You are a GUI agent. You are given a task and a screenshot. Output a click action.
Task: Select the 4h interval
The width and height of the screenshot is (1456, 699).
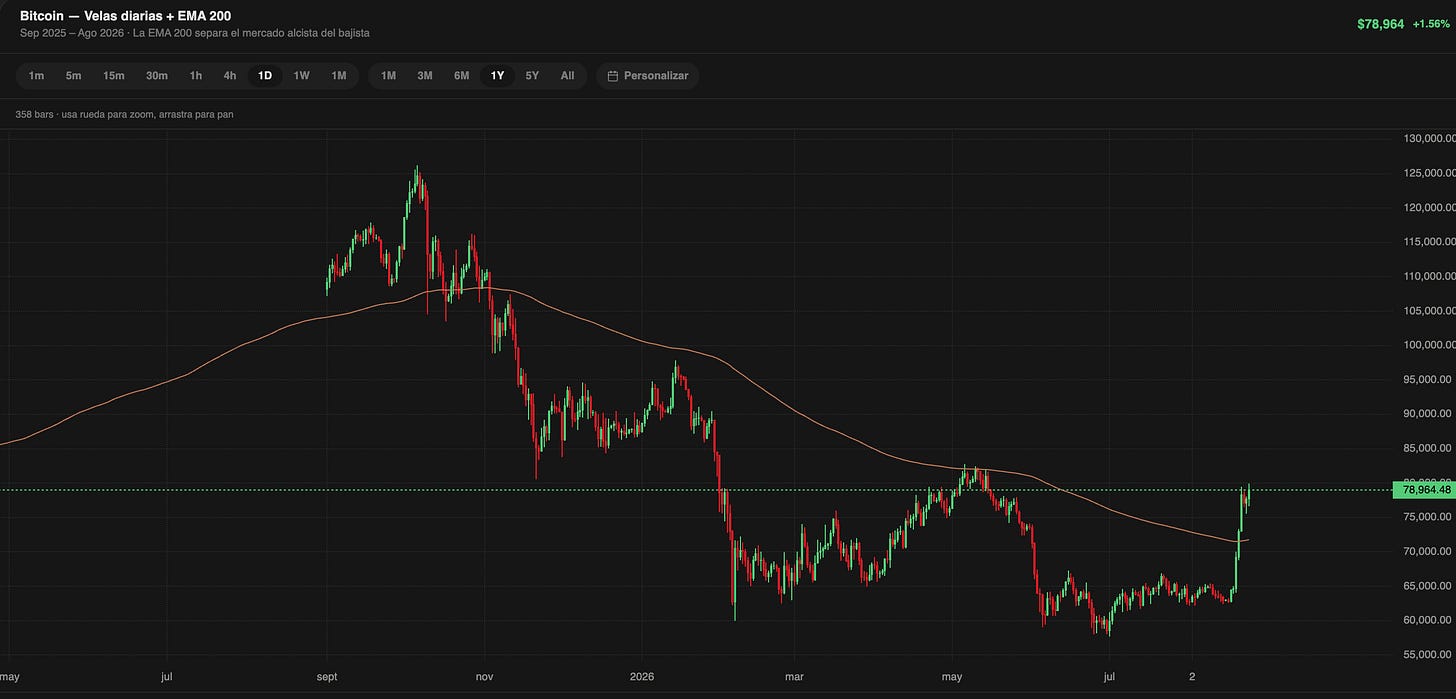point(230,76)
